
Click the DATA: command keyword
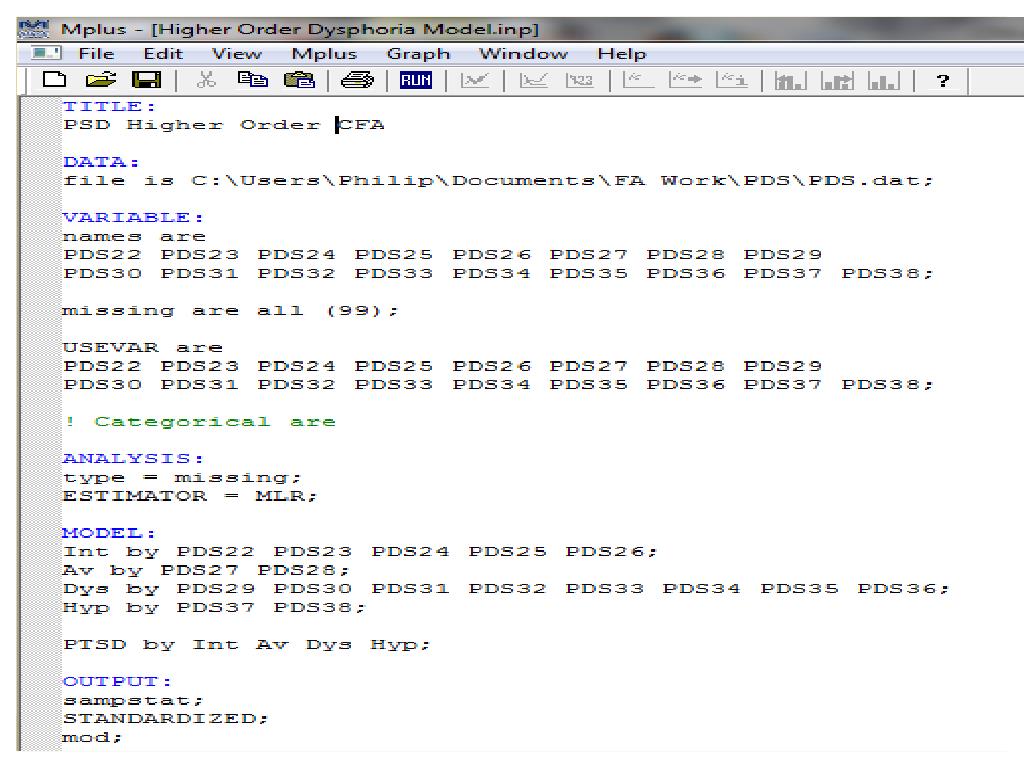click(x=101, y=162)
